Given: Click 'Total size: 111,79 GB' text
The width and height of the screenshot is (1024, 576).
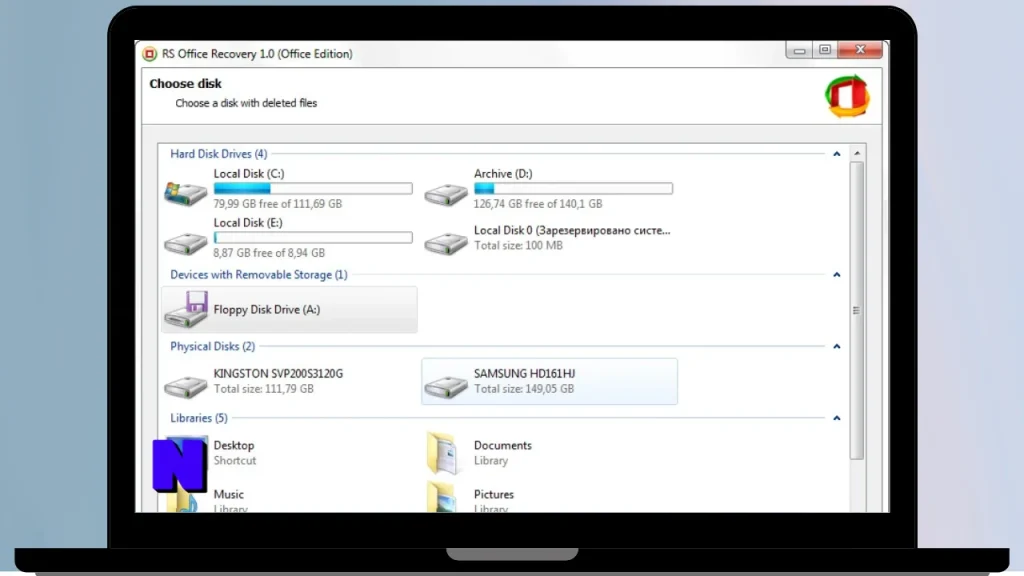Looking at the screenshot, I should click(x=263, y=389).
